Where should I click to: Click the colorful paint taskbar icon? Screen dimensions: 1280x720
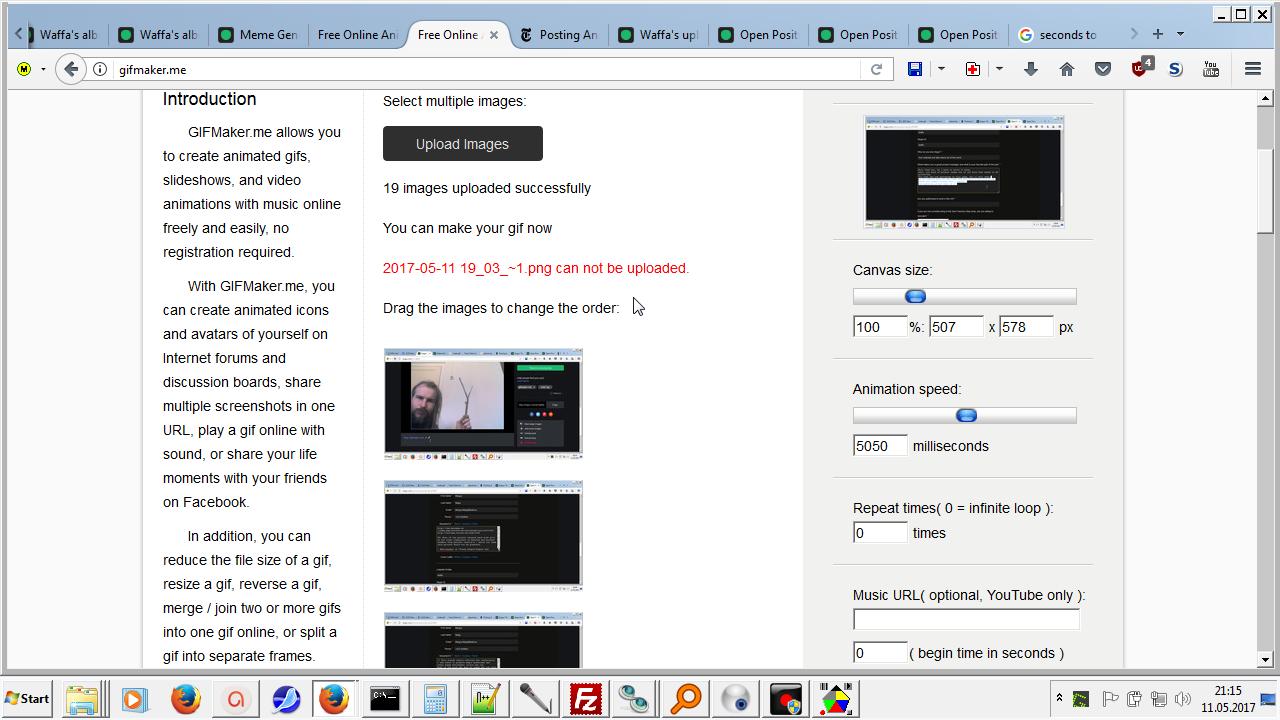(x=835, y=698)
